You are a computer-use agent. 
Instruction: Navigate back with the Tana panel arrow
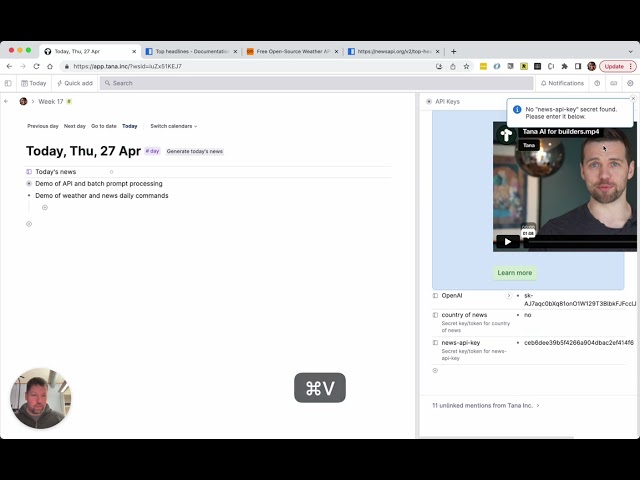tap(6, 101)
